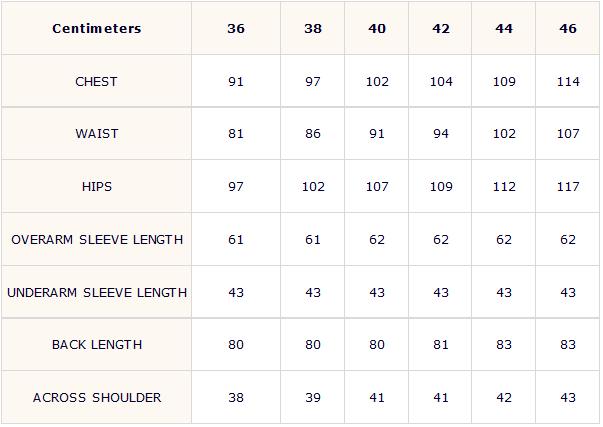This screenshot has height=427, width=603.
Task: Click the CHEST row label
Action: (x=97, y=81)
